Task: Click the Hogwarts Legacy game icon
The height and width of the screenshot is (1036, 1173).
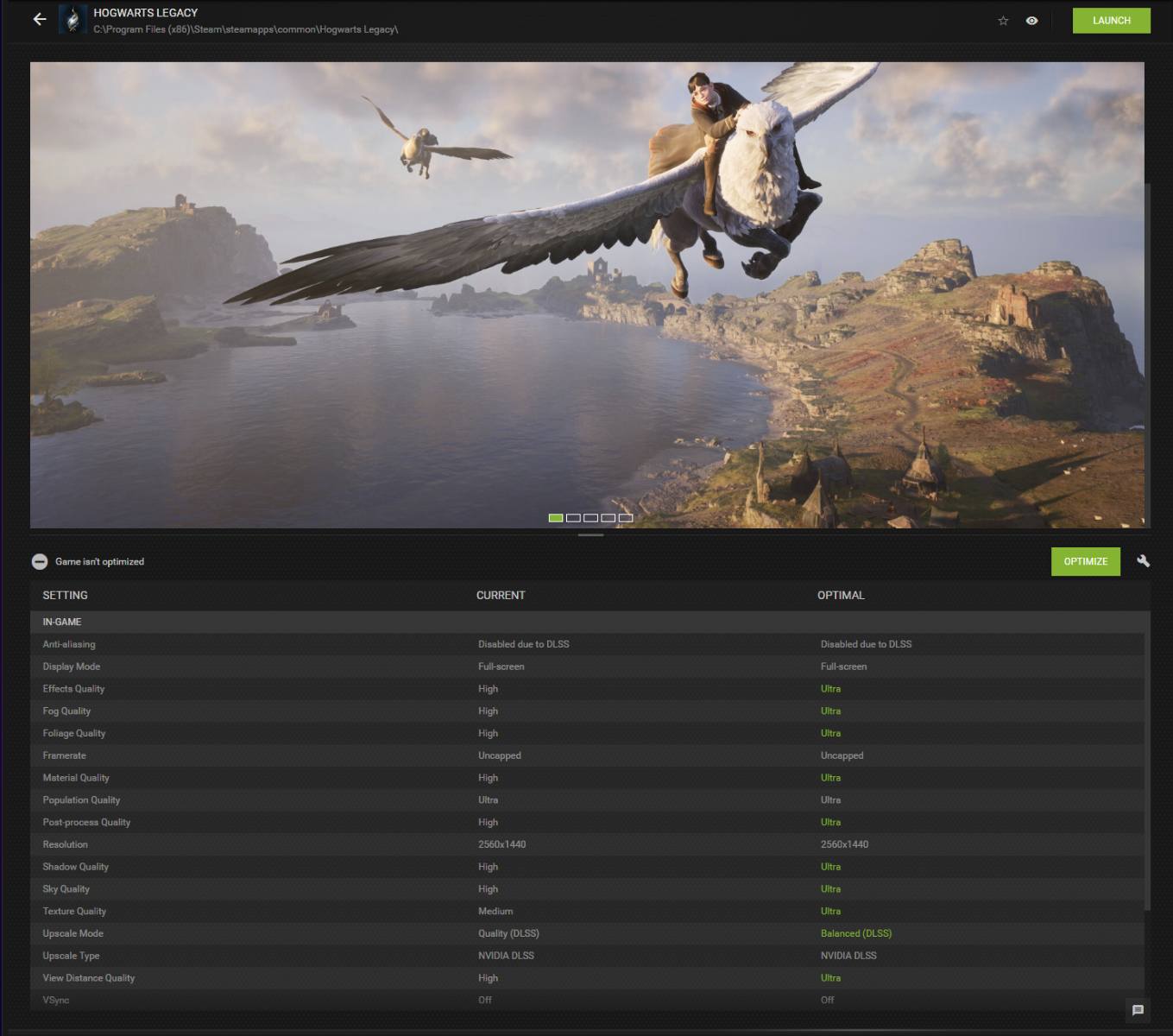Action: click(73, 20)
